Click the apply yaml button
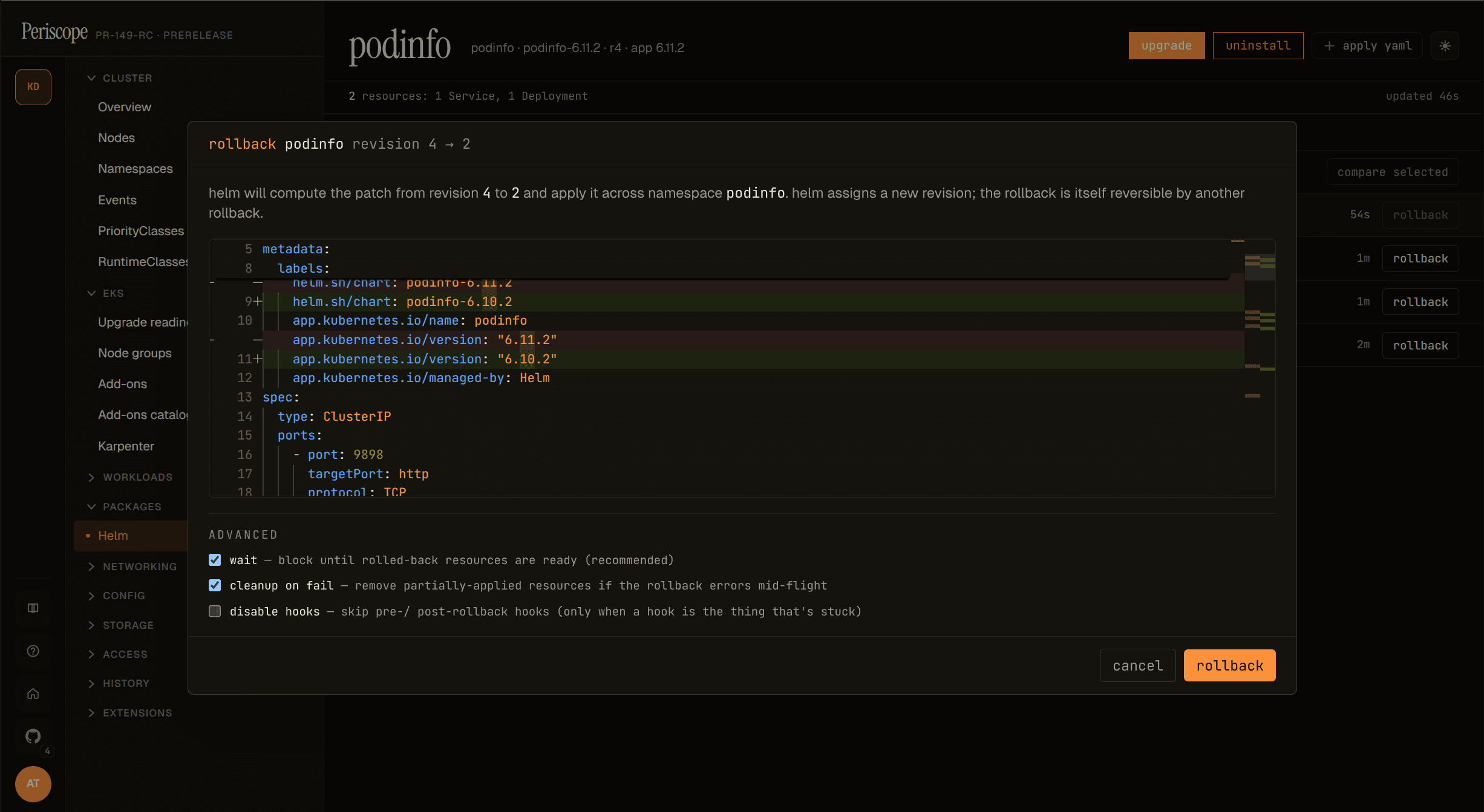1484x812 pixels. (x=1367, y=46)
